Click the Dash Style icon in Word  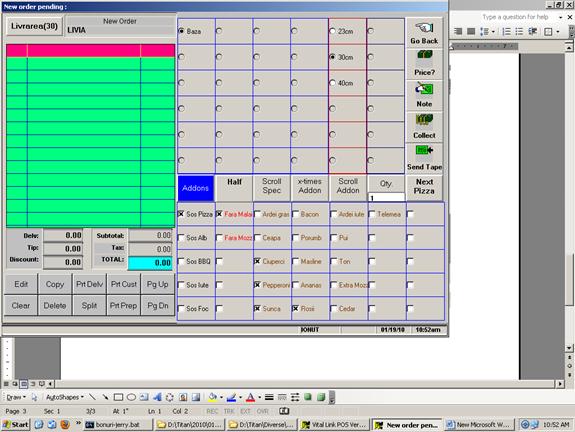tap(282, 397)
